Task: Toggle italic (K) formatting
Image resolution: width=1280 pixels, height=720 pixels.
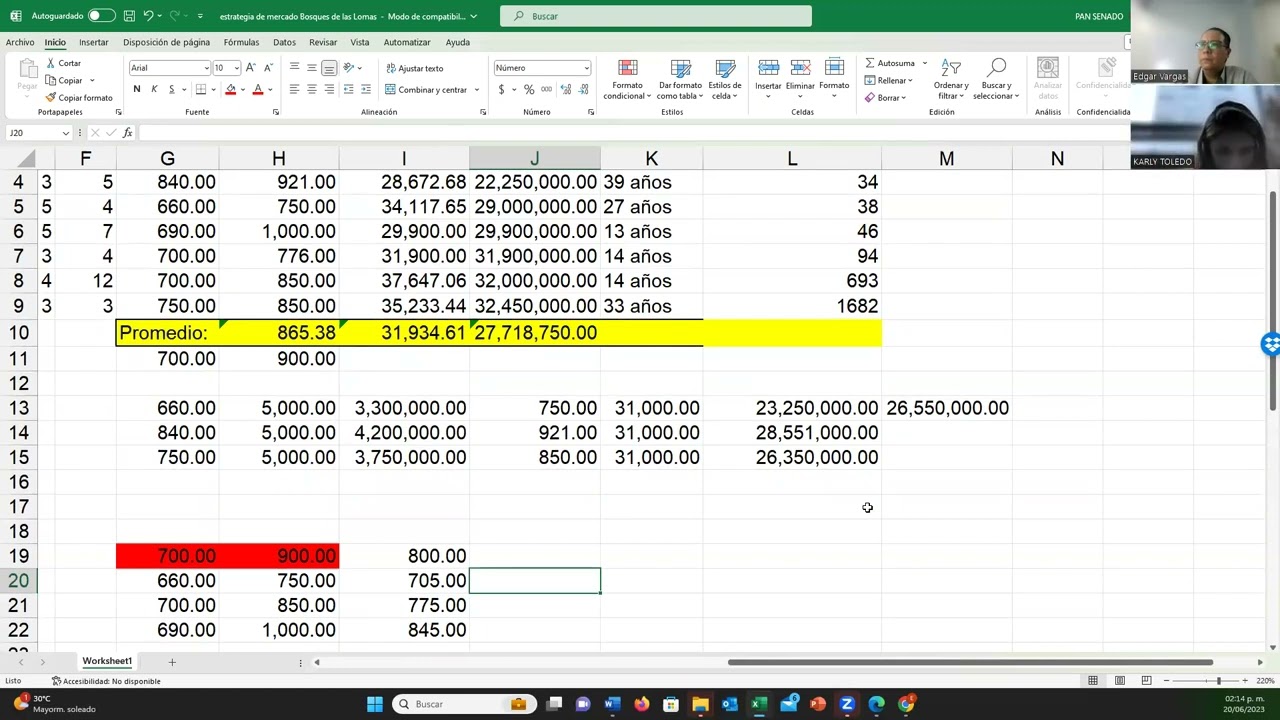Action: pos(154,89)
